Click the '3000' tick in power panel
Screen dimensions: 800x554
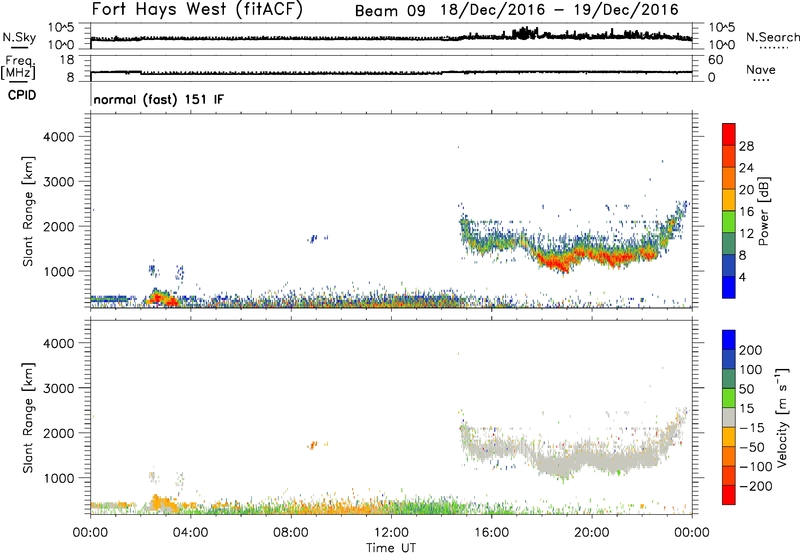pos(59,182)
